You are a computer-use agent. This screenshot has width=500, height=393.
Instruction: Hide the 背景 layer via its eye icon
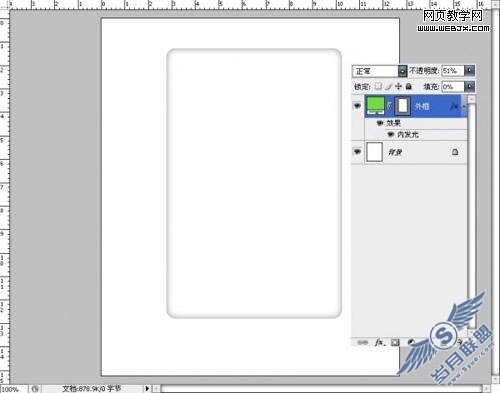[x=357, y=152]
